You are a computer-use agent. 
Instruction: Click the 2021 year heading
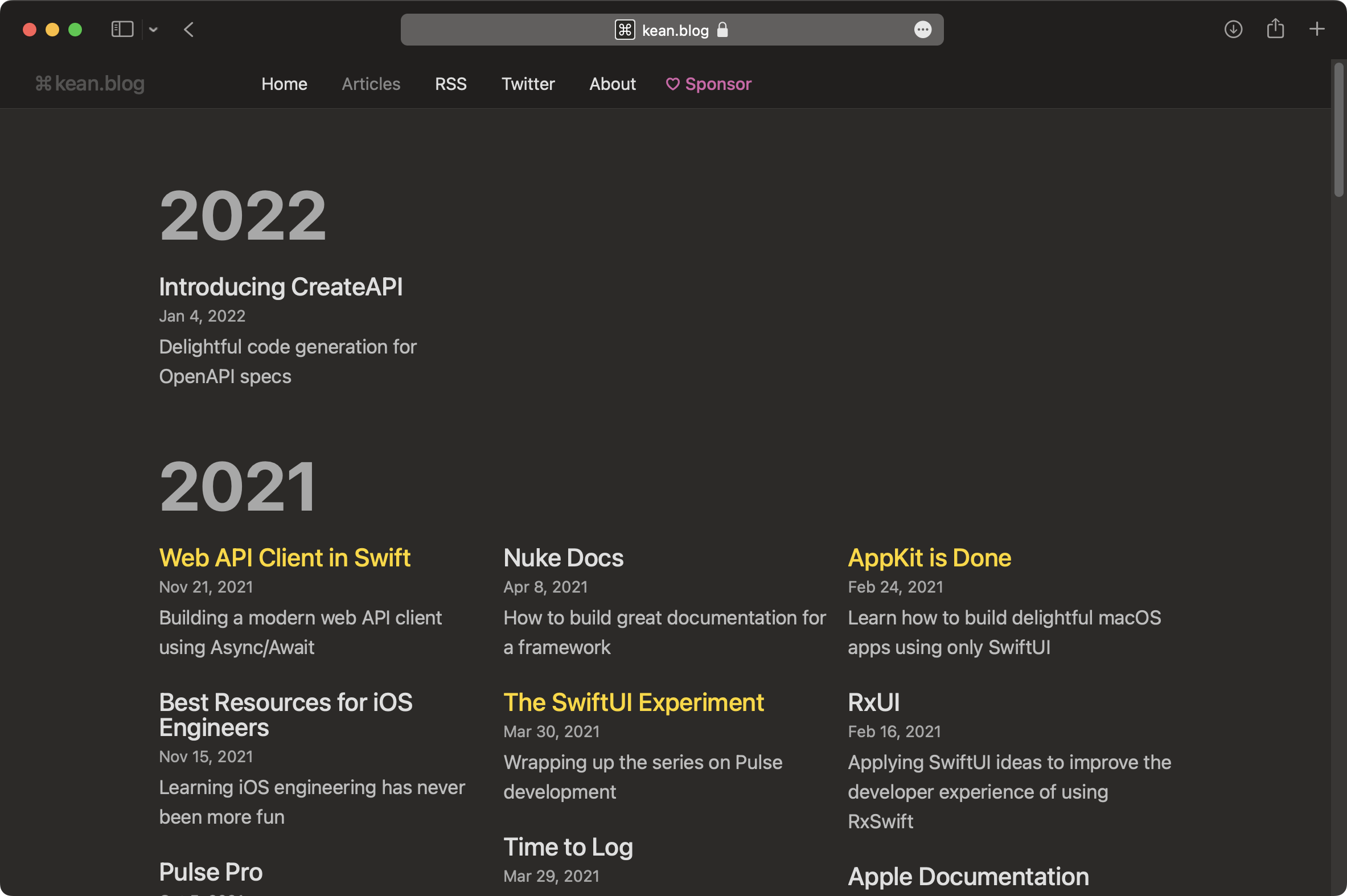coord(238,487)
